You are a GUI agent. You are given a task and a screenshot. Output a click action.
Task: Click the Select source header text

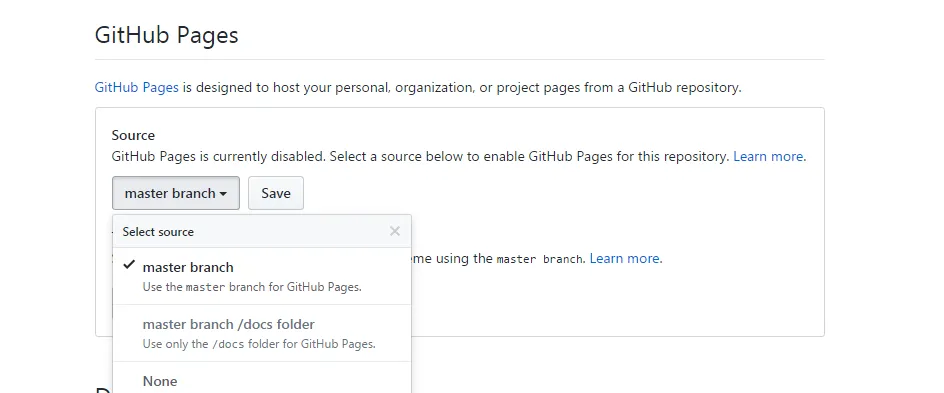[158, 232]
